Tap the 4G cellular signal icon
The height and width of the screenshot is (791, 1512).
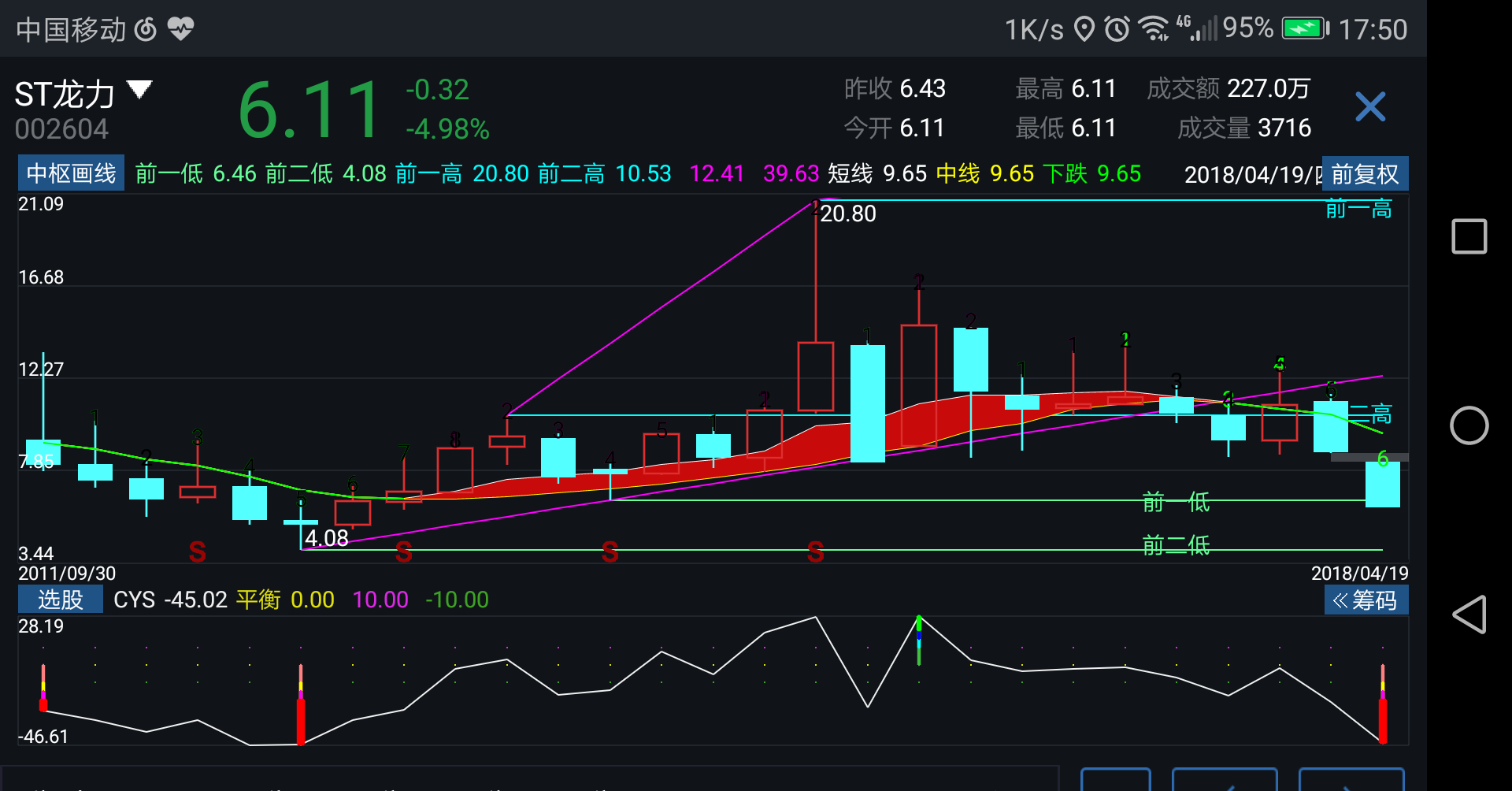pyautogui.click(x=1197, y=28)
